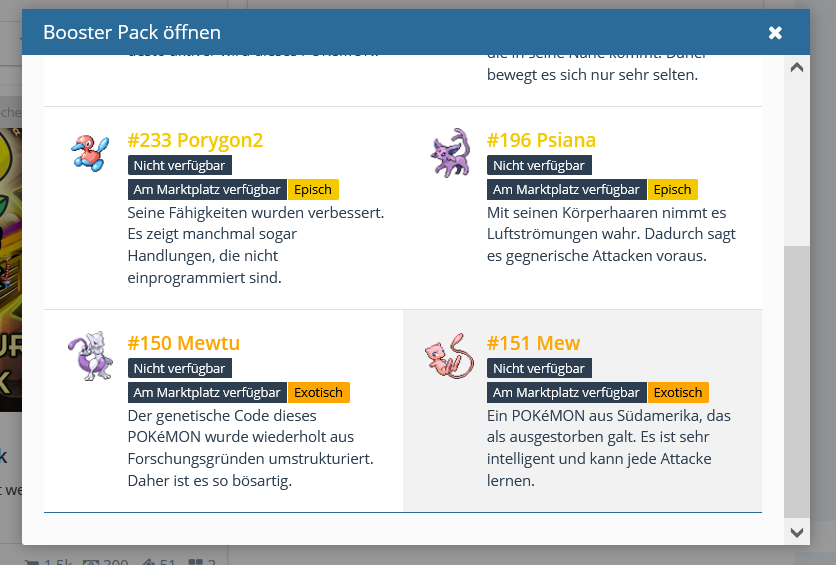The height and width of the screenshot is (565, 836).
Task: Click the Psiana sprite image
Action: (448, 153)
